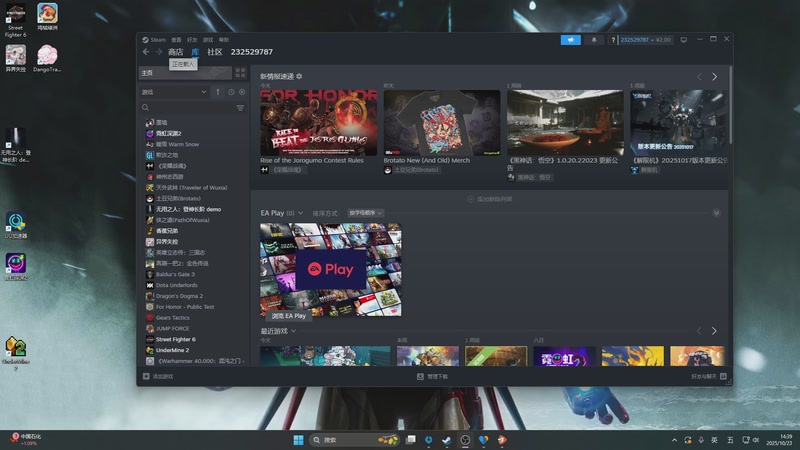This screenshot has height=450, width=800.
Task: Switch to Big Picture mode monitor icon
Action: [684, 40]
